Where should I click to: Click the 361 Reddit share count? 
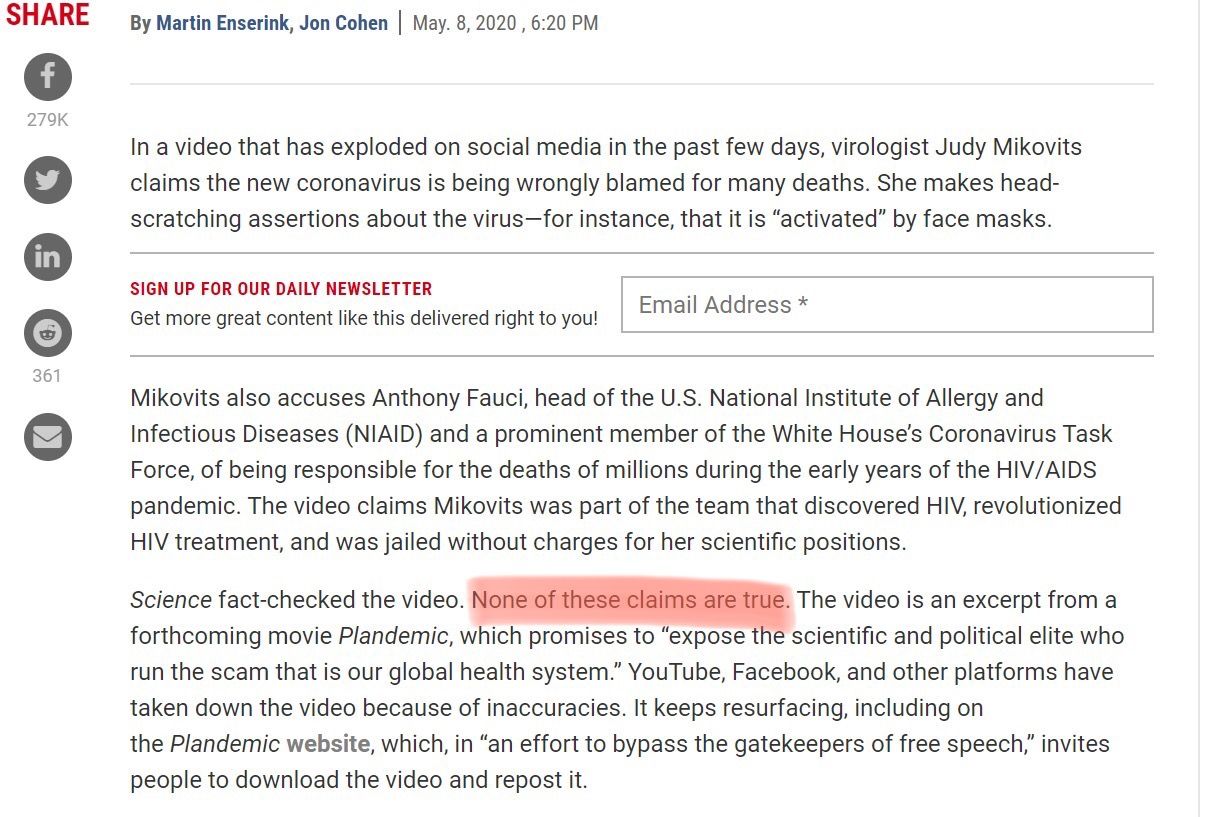tap(47, 376)
